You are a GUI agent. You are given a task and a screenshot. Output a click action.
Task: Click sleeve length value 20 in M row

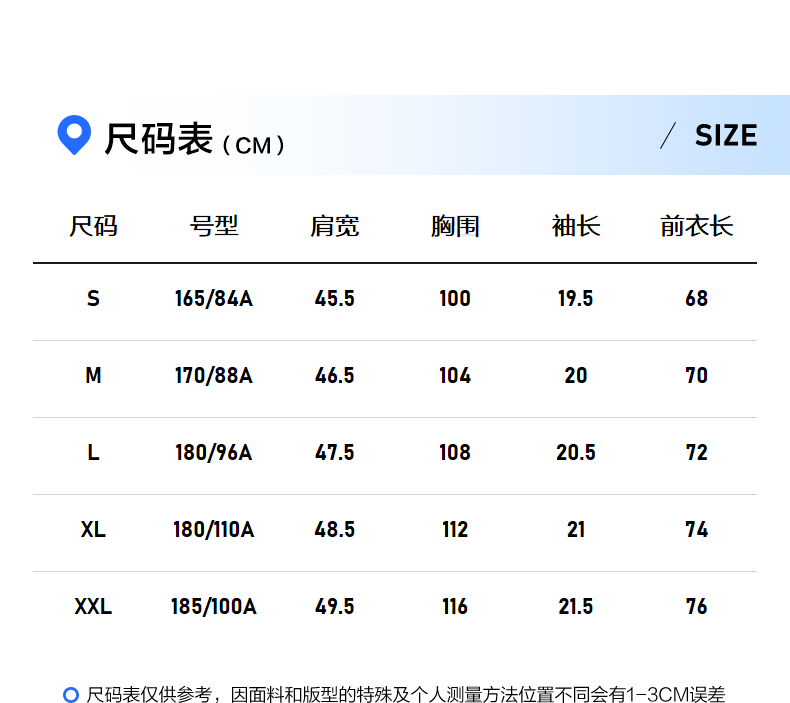(576, 375)
